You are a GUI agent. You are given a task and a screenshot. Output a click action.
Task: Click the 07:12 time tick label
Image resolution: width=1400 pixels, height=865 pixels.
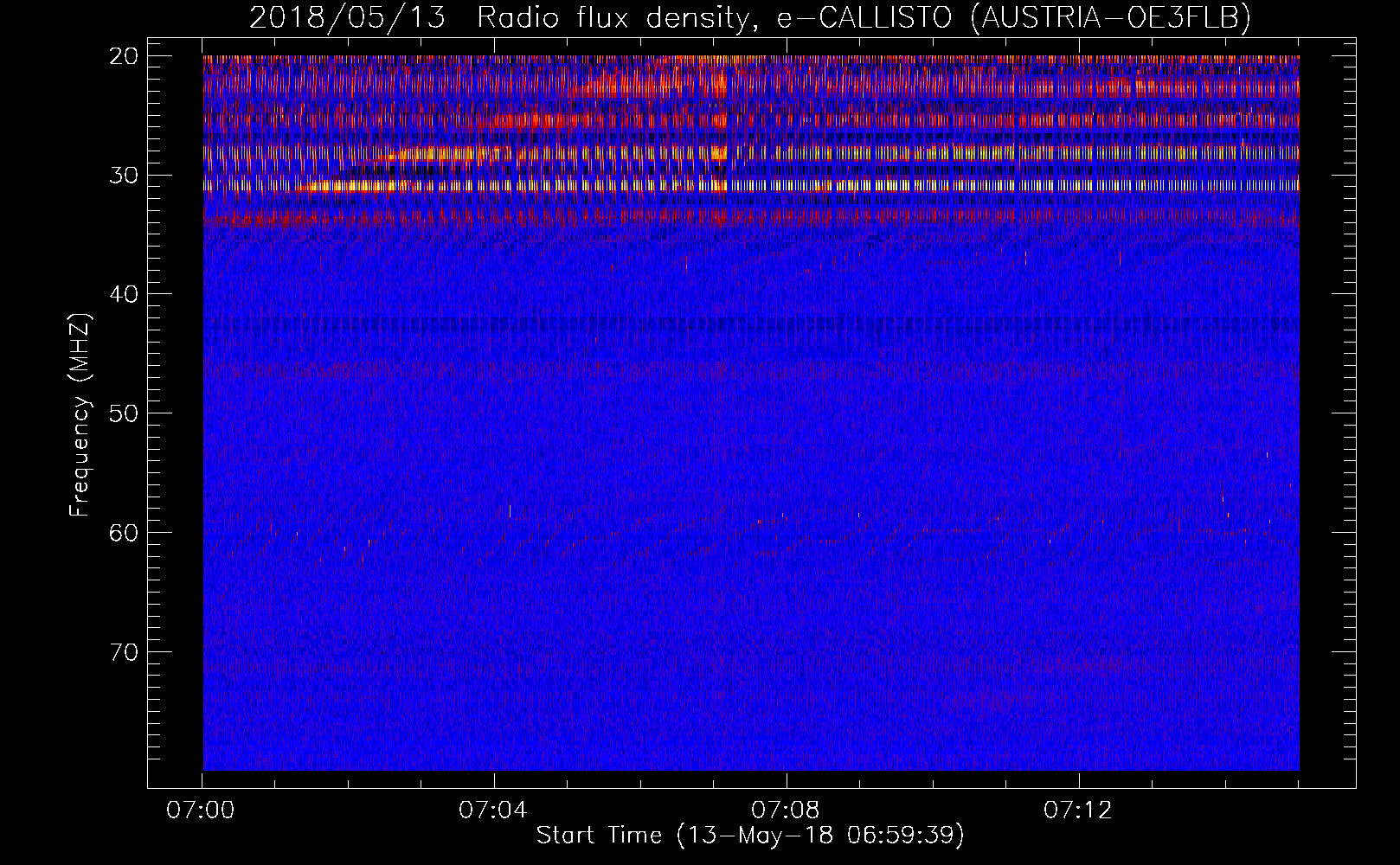(x=1078, y=811)
